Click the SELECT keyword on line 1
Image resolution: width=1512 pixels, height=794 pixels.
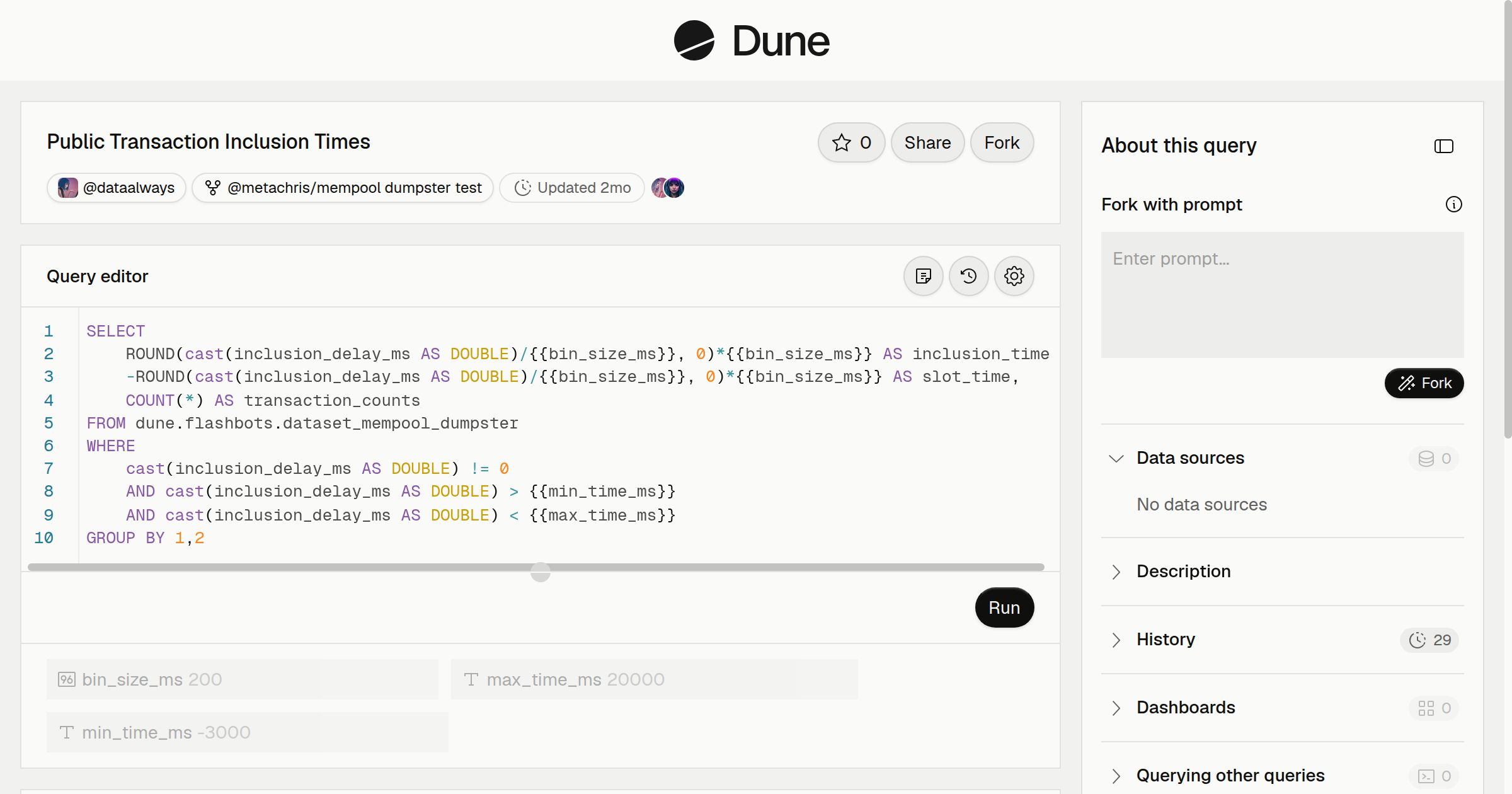[x=115, y=331]
